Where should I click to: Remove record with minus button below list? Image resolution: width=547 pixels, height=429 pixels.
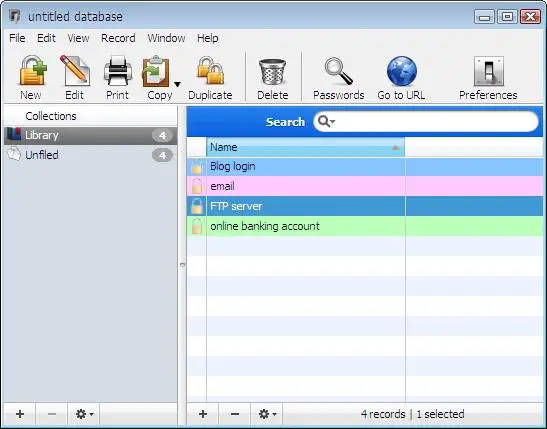click(x=235, y=414)
